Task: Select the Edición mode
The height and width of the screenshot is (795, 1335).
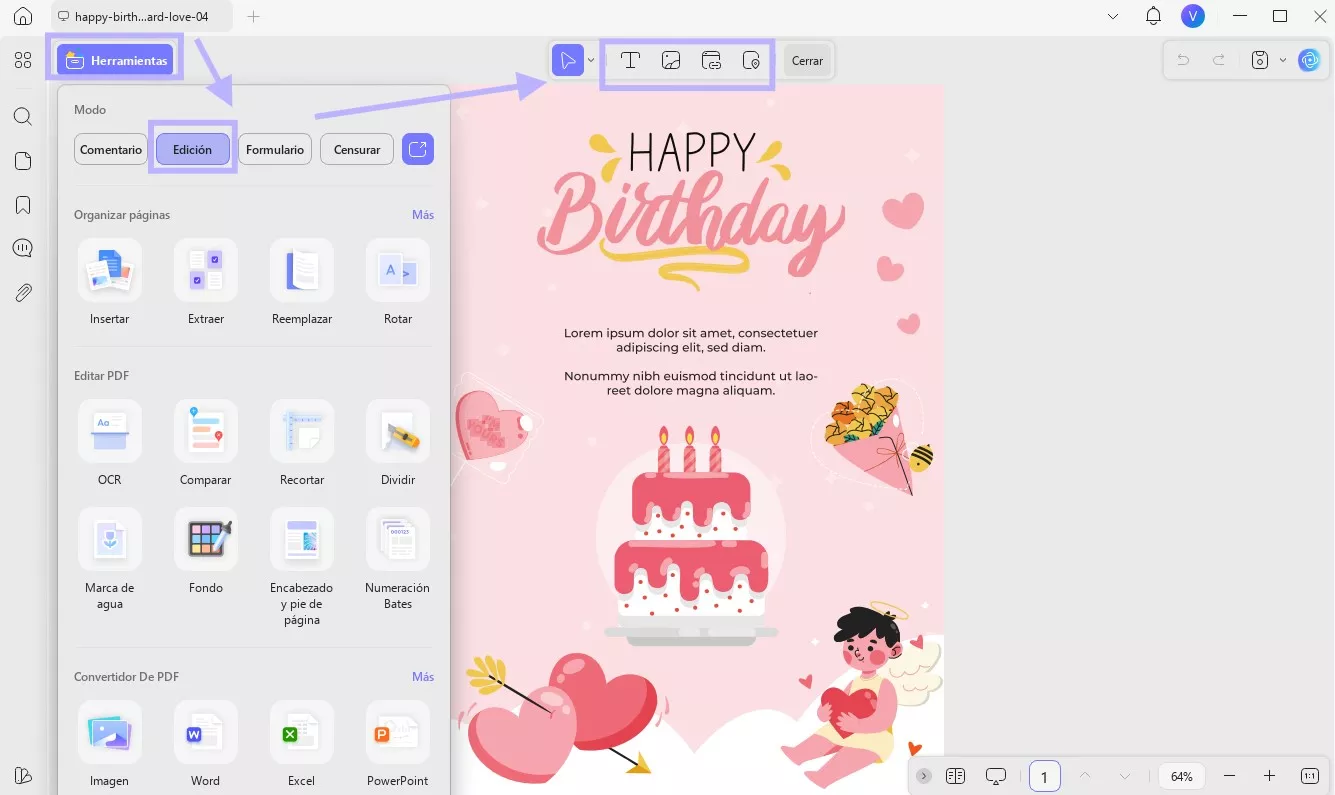Action: click(192, 150)
